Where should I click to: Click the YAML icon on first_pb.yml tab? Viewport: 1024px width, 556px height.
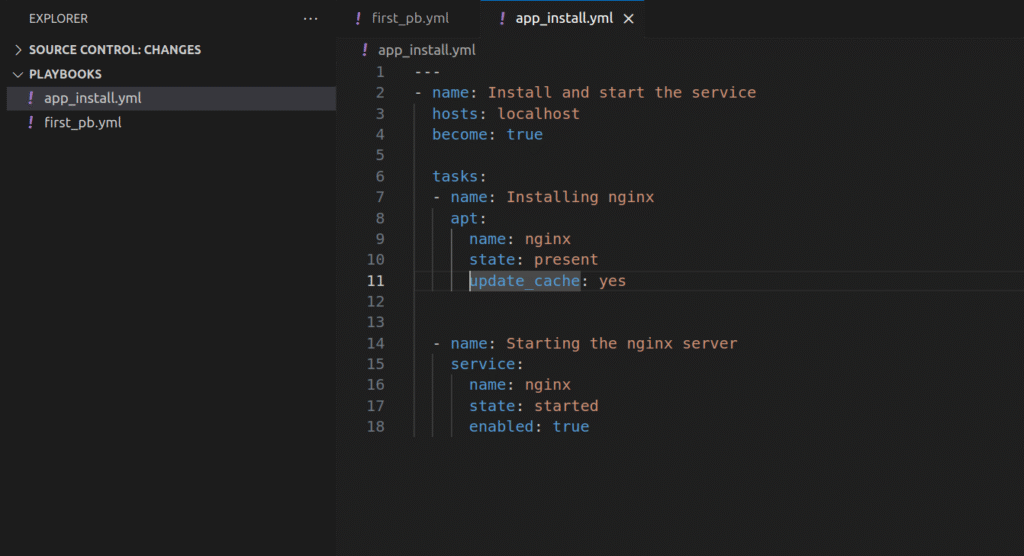358,19
